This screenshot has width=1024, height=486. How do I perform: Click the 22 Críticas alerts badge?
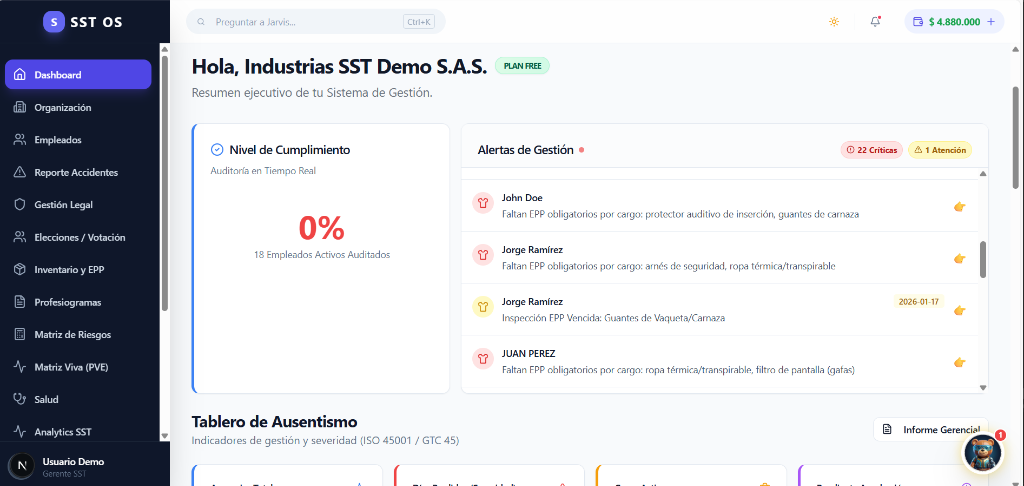click(x=872, y=150)
